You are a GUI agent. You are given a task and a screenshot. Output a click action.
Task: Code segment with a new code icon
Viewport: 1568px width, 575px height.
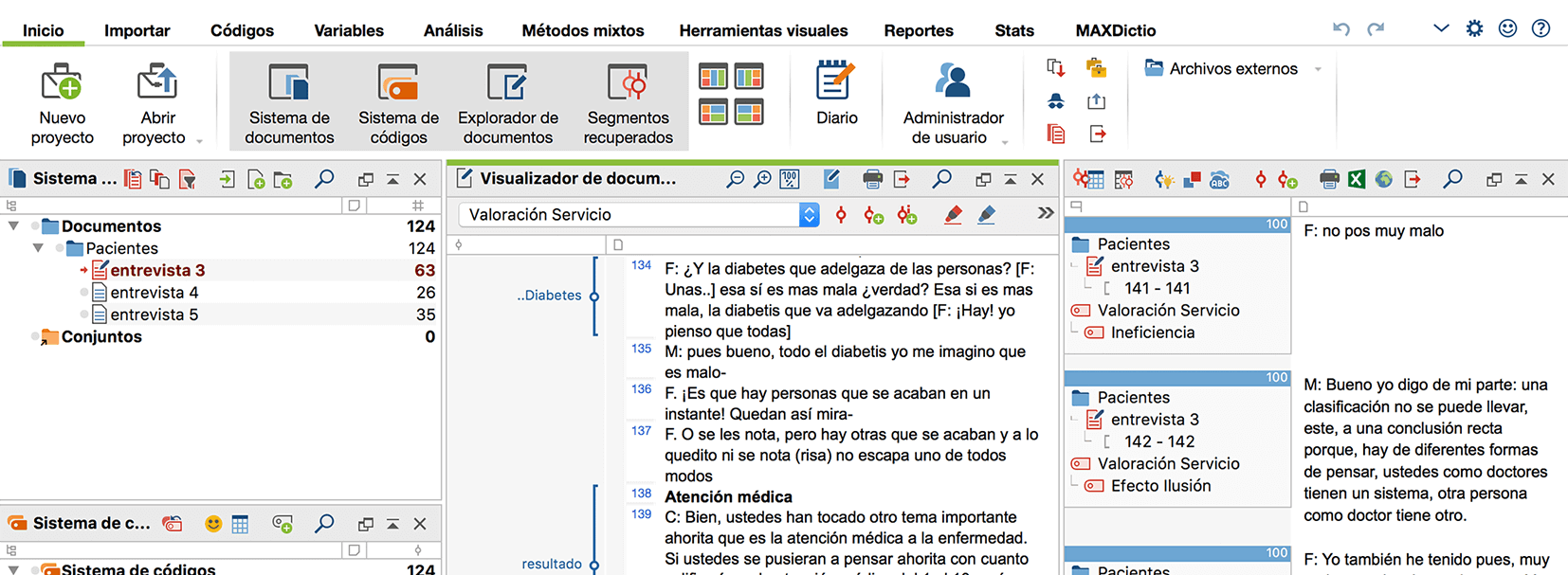click(x=873, y=216)
